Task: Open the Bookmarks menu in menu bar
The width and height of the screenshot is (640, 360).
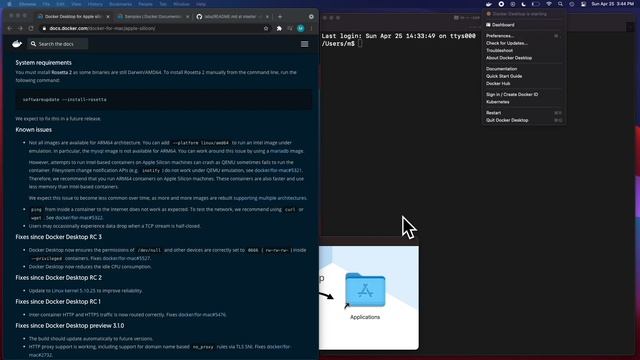Action: (x=120, y=4)
